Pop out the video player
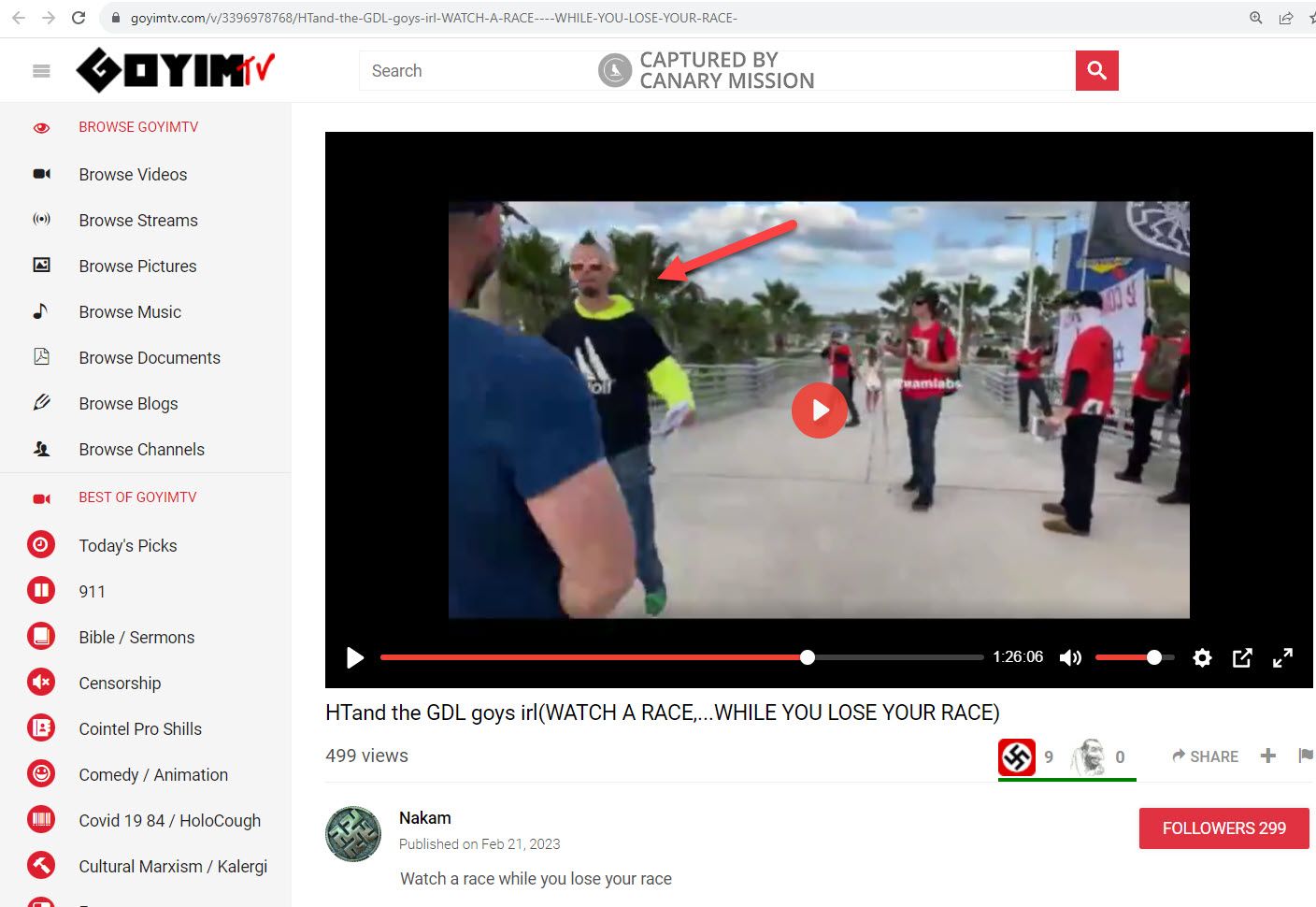Screen dimensions: 1316x907 coord(1242,658)
